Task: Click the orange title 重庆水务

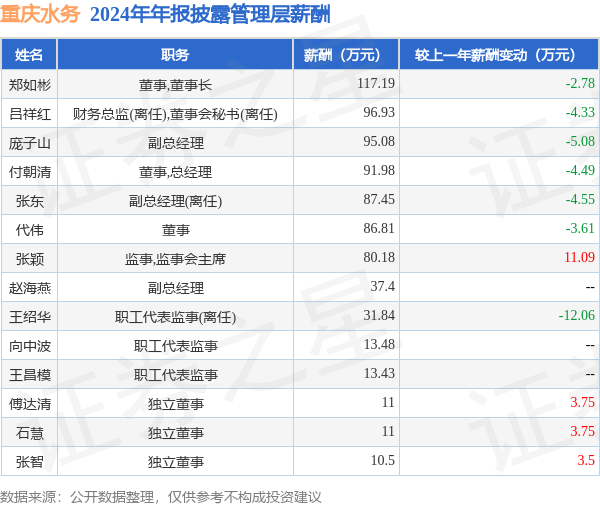Action: 40,15
